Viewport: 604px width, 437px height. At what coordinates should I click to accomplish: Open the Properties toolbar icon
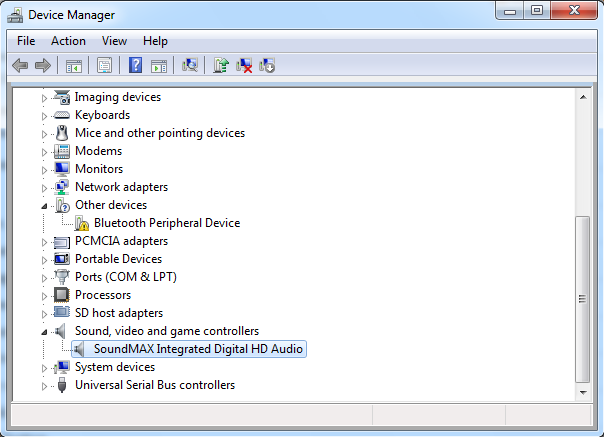(104, 66)
